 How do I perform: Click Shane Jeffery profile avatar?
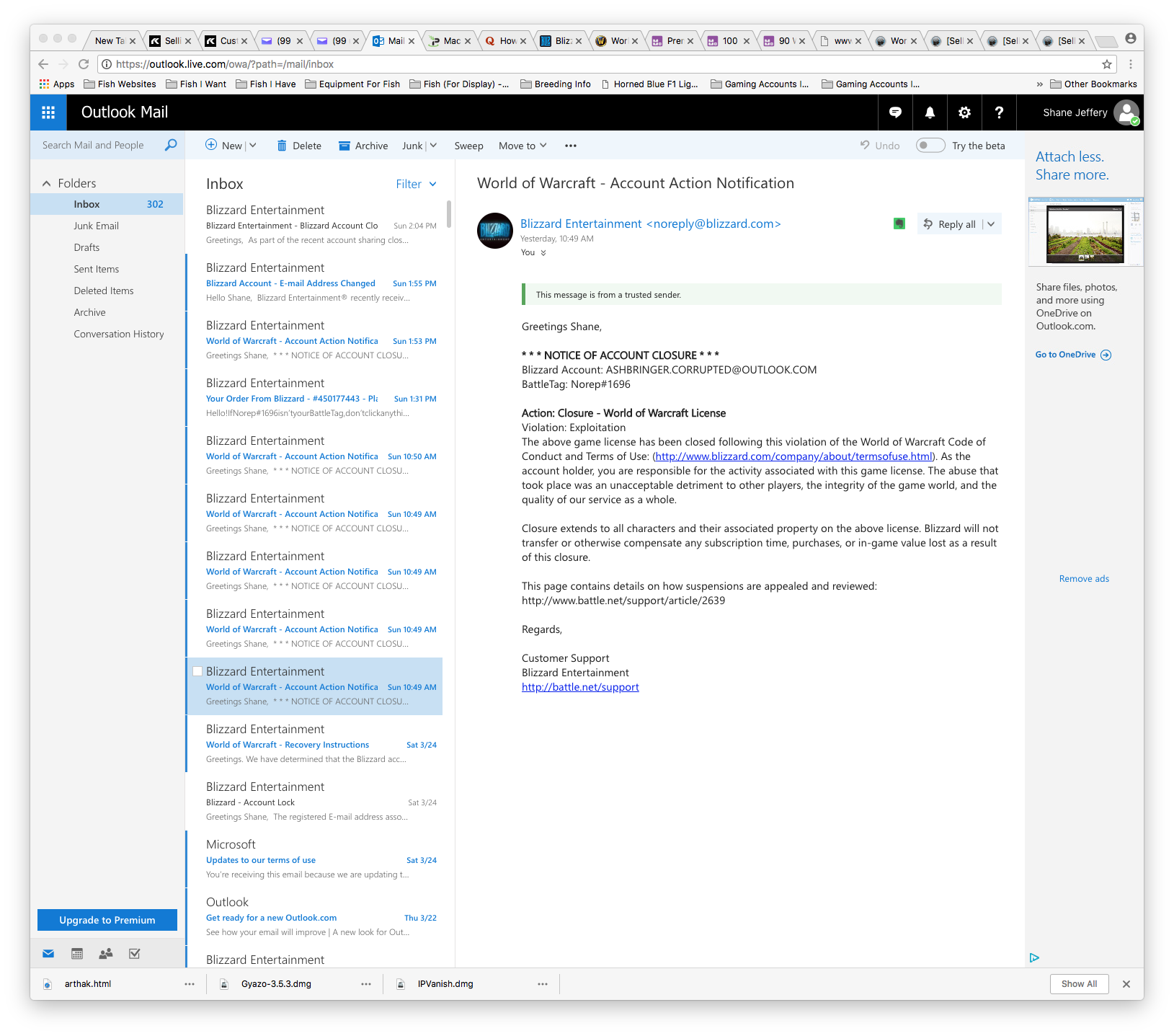coord(1126,112)
